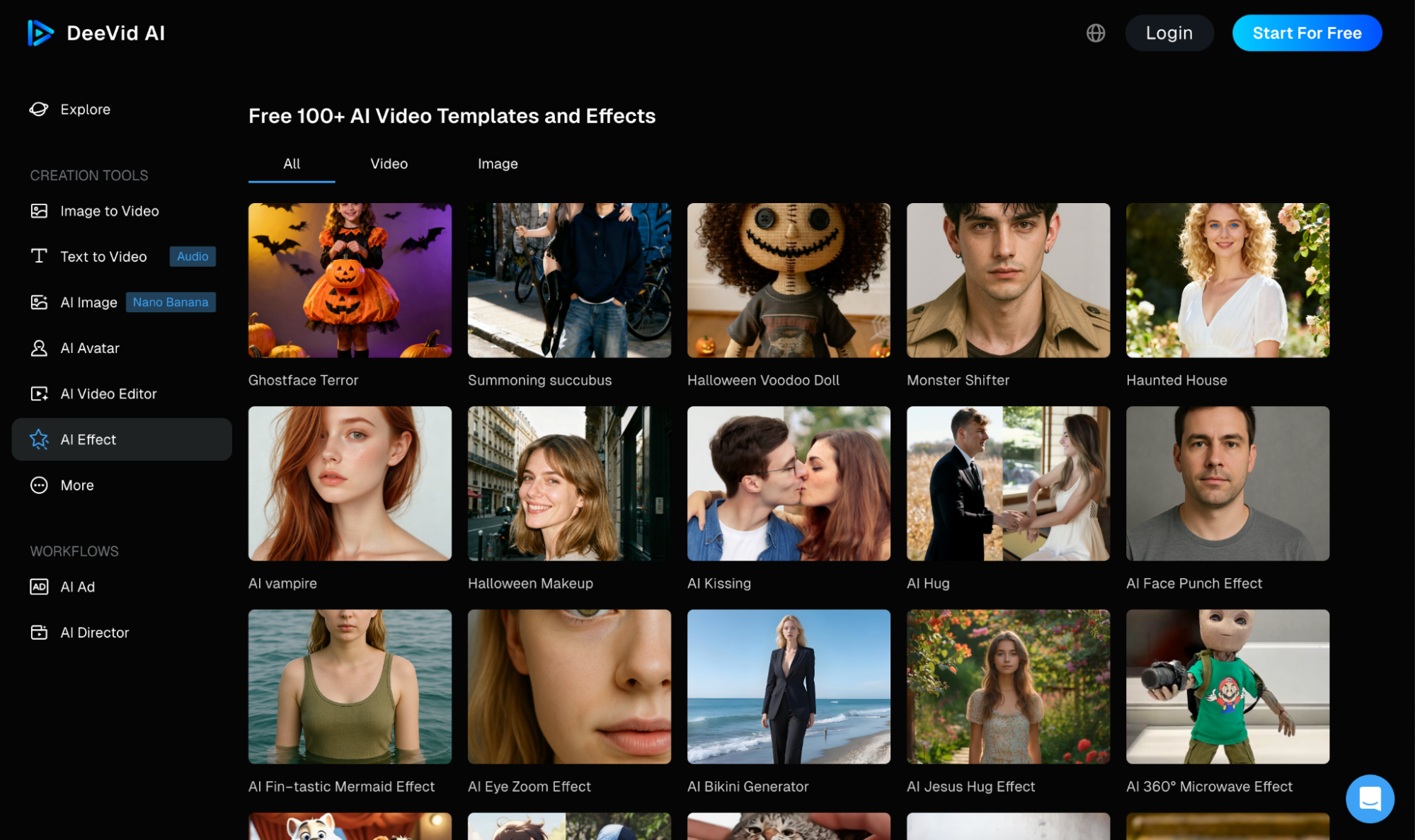Click the AI Effect star icon
The width and height of the screenshot is (1415, 840).
pyautogui.click(x=39, y=439)
